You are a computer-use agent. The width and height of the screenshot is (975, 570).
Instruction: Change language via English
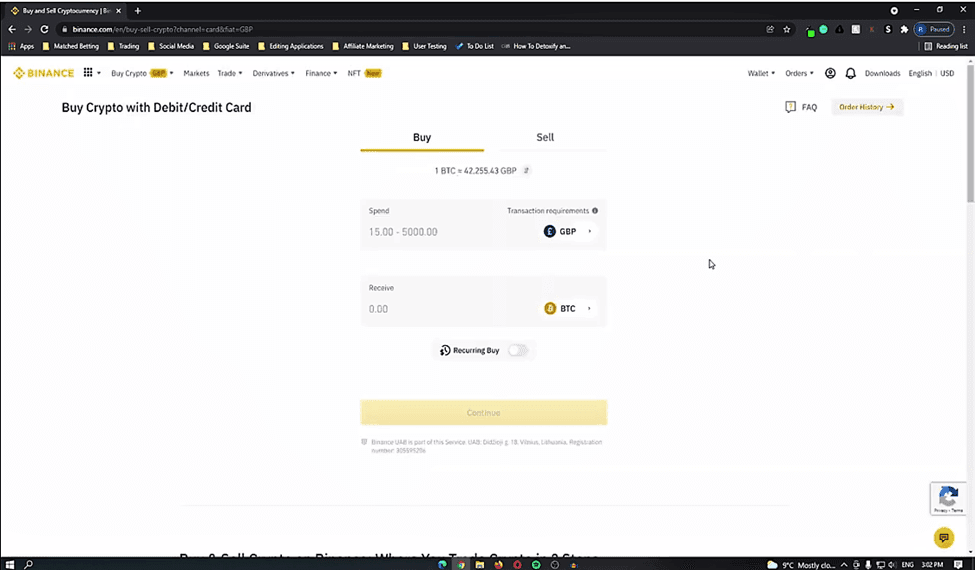(920, 73)
